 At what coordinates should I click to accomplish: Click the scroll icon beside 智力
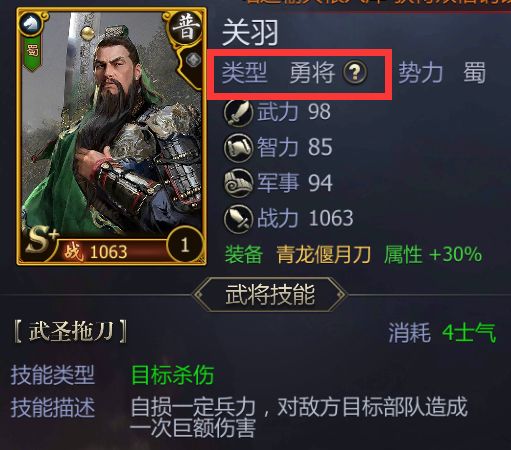(238, 147)
